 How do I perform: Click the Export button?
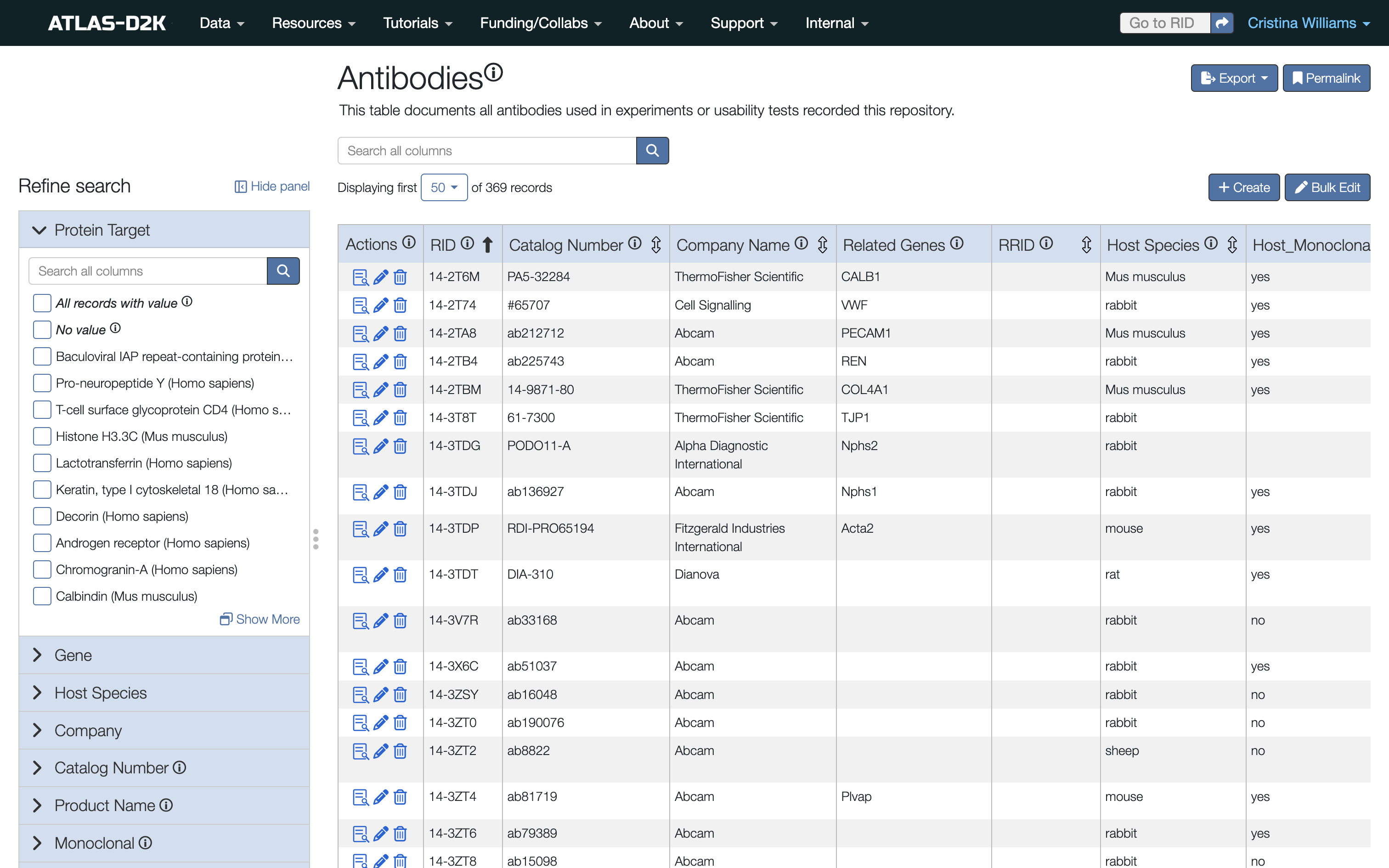click(1233, 79)
